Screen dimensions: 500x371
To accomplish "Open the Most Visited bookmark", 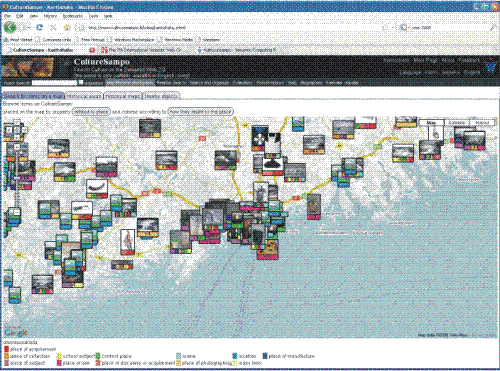I will click(x=18, y=40).
